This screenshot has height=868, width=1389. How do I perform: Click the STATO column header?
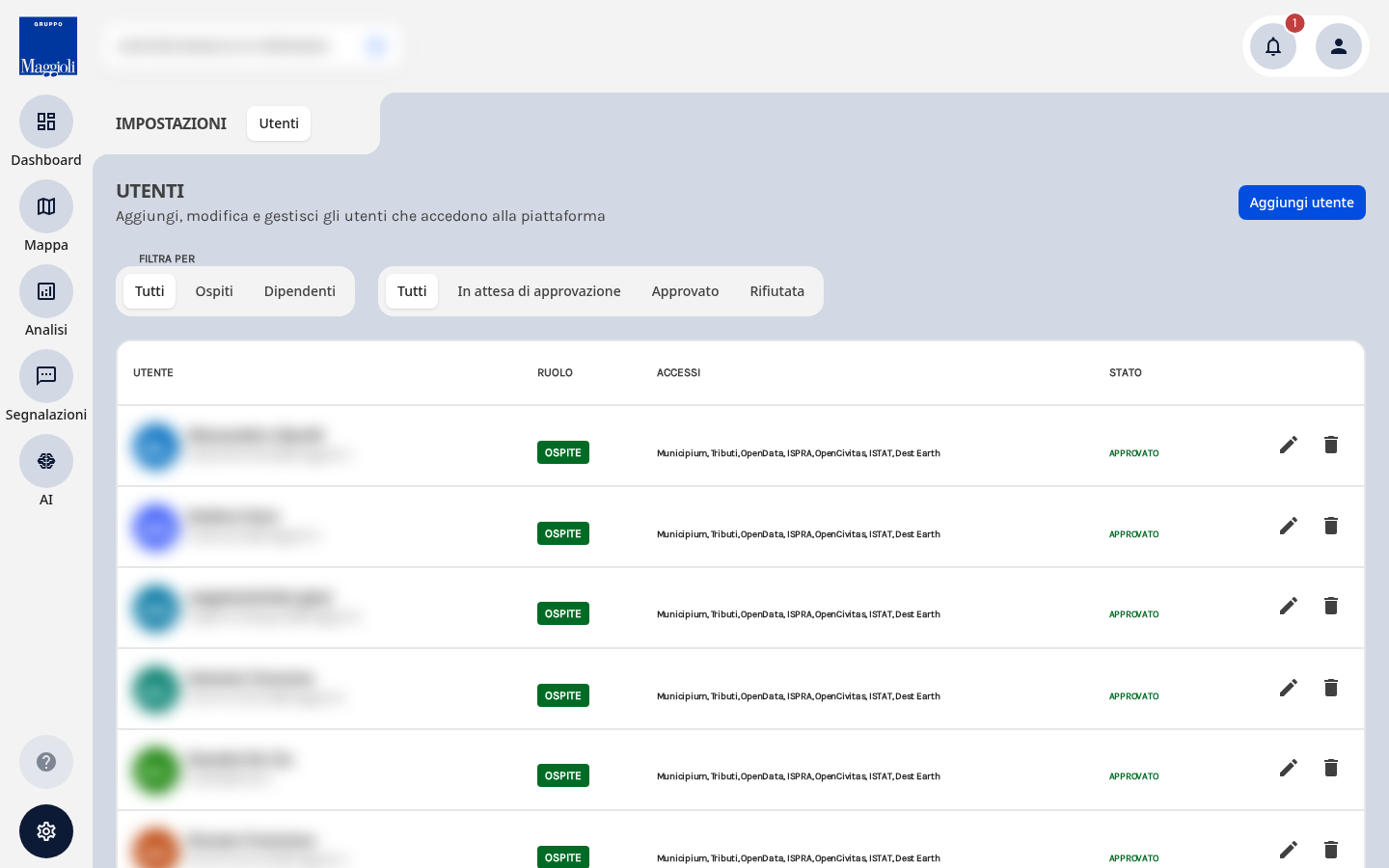1126,372
